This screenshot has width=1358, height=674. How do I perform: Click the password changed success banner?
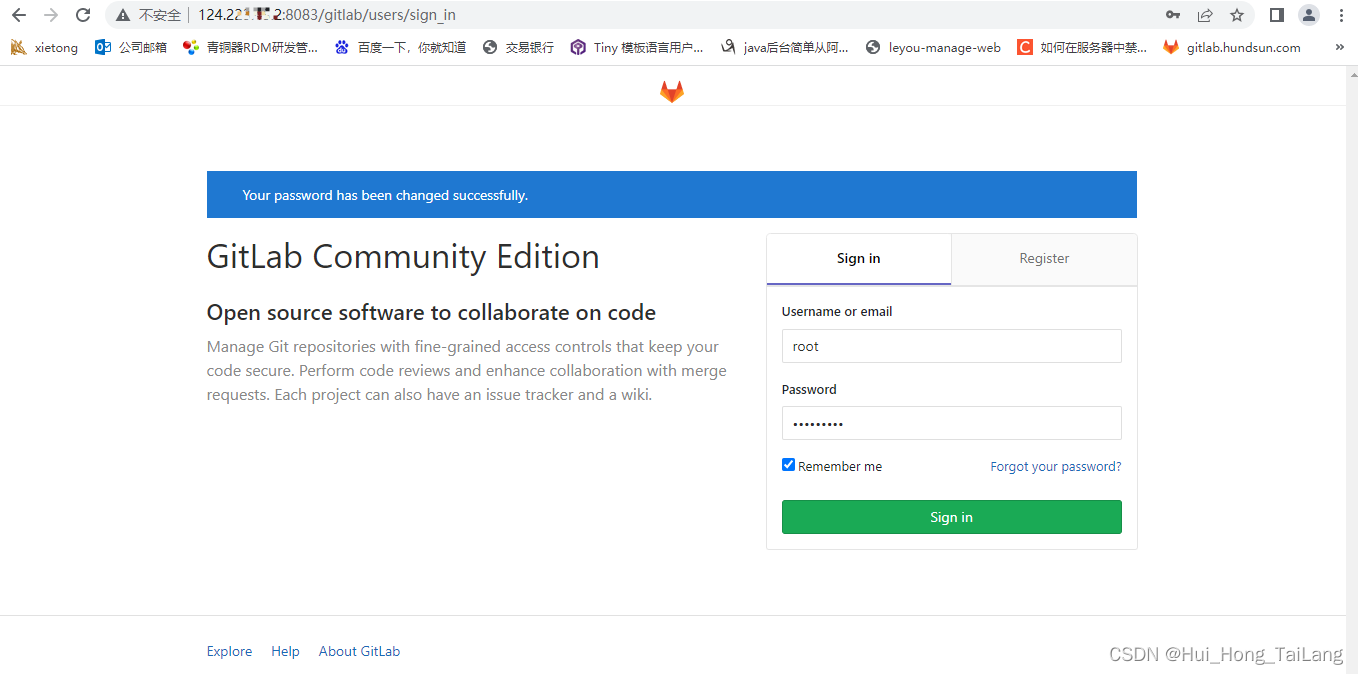pyautogui.click(x=672, y=195)
